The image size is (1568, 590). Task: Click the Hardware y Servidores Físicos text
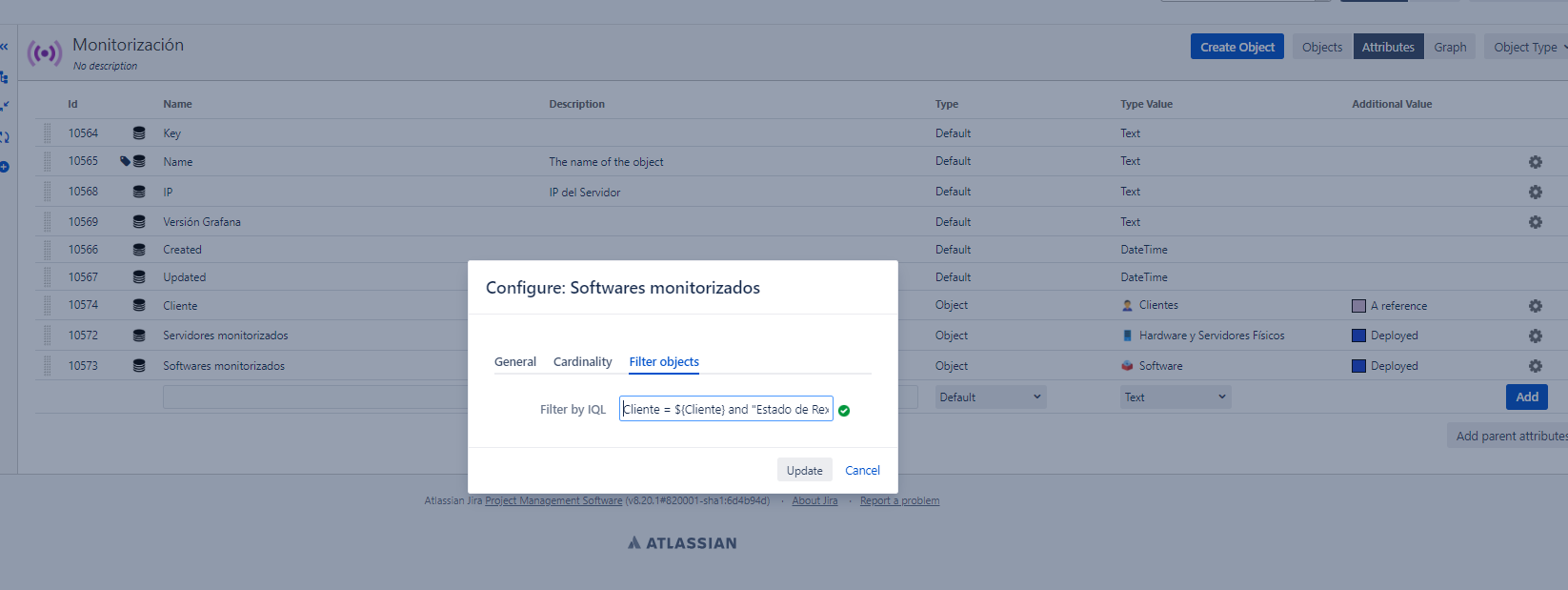coord(1212,336)
